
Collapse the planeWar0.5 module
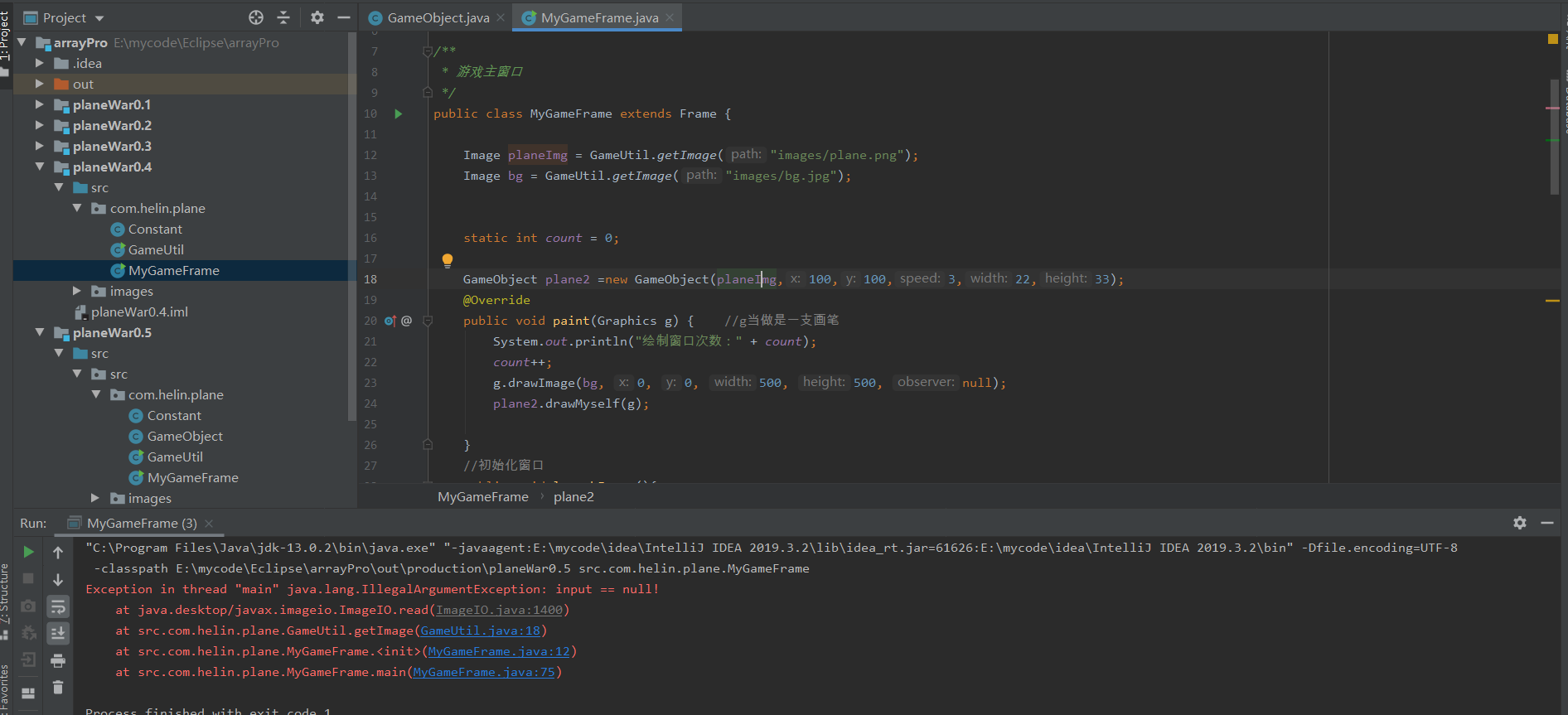pyautogui.click(x=40, y=332)
